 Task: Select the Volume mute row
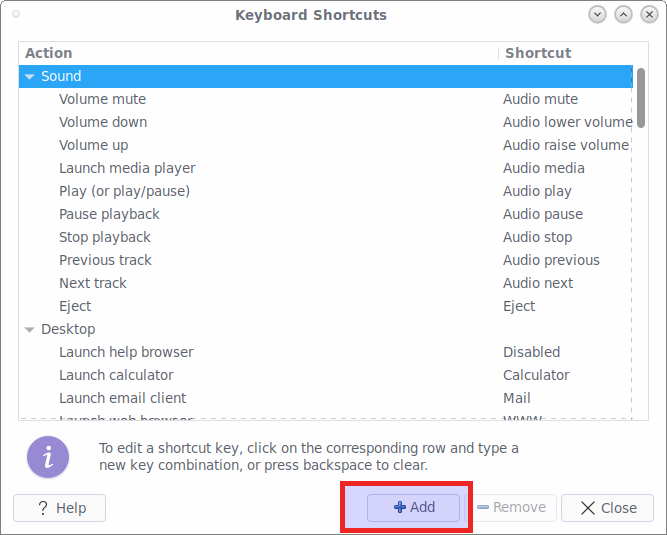click(x=102, y=99)
